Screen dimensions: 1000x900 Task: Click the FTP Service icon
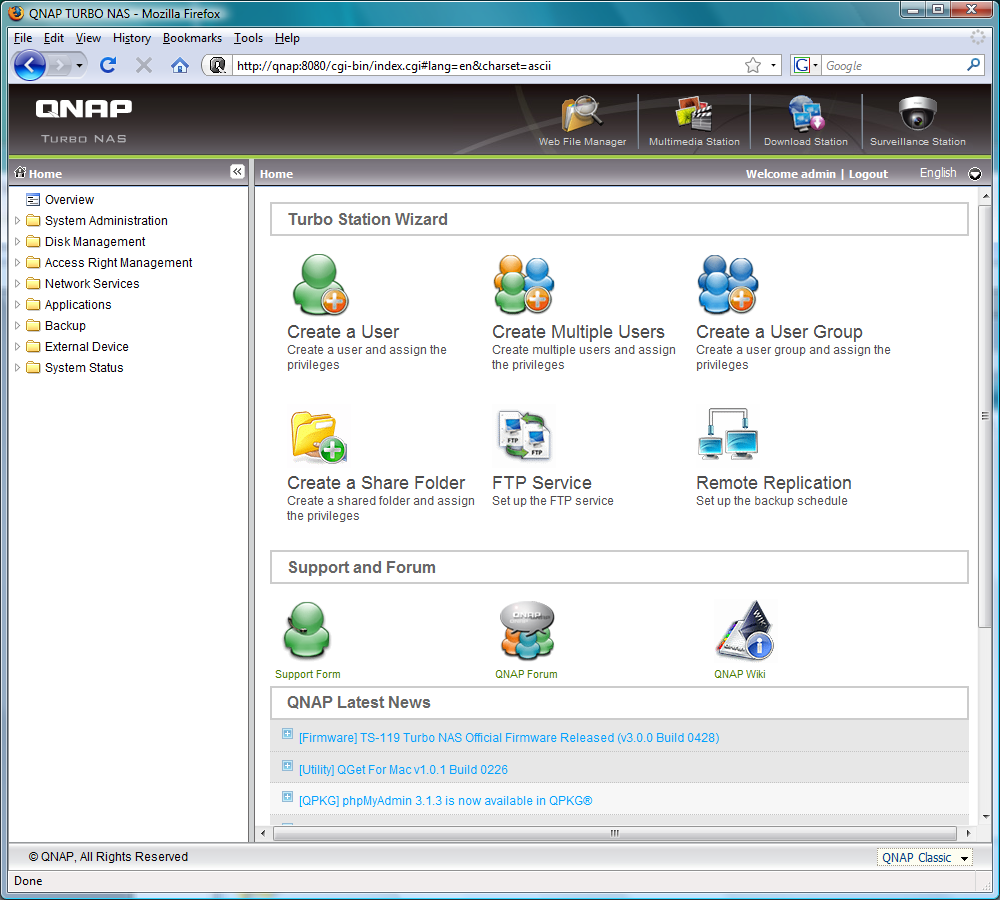coord(524,435)
